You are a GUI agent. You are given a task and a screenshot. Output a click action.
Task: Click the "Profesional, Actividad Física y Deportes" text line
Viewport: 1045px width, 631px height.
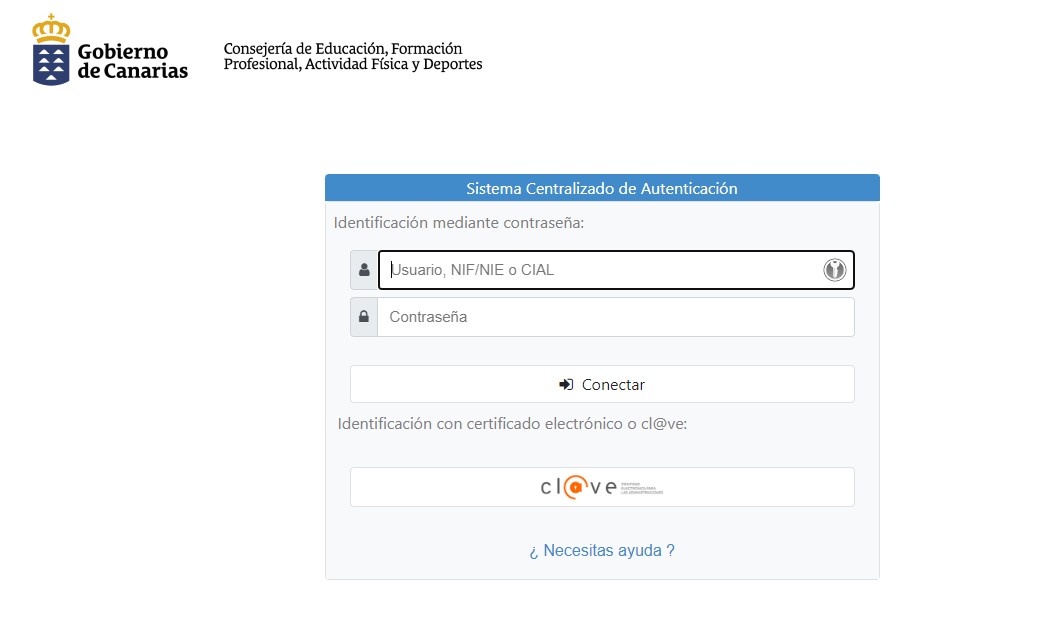click(353, 65)
